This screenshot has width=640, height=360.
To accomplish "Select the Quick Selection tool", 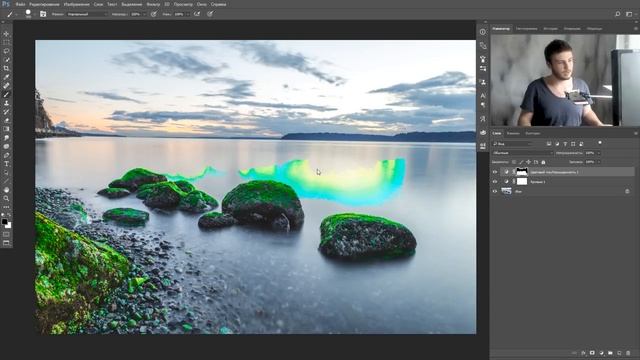I will (x=6, y=60).
